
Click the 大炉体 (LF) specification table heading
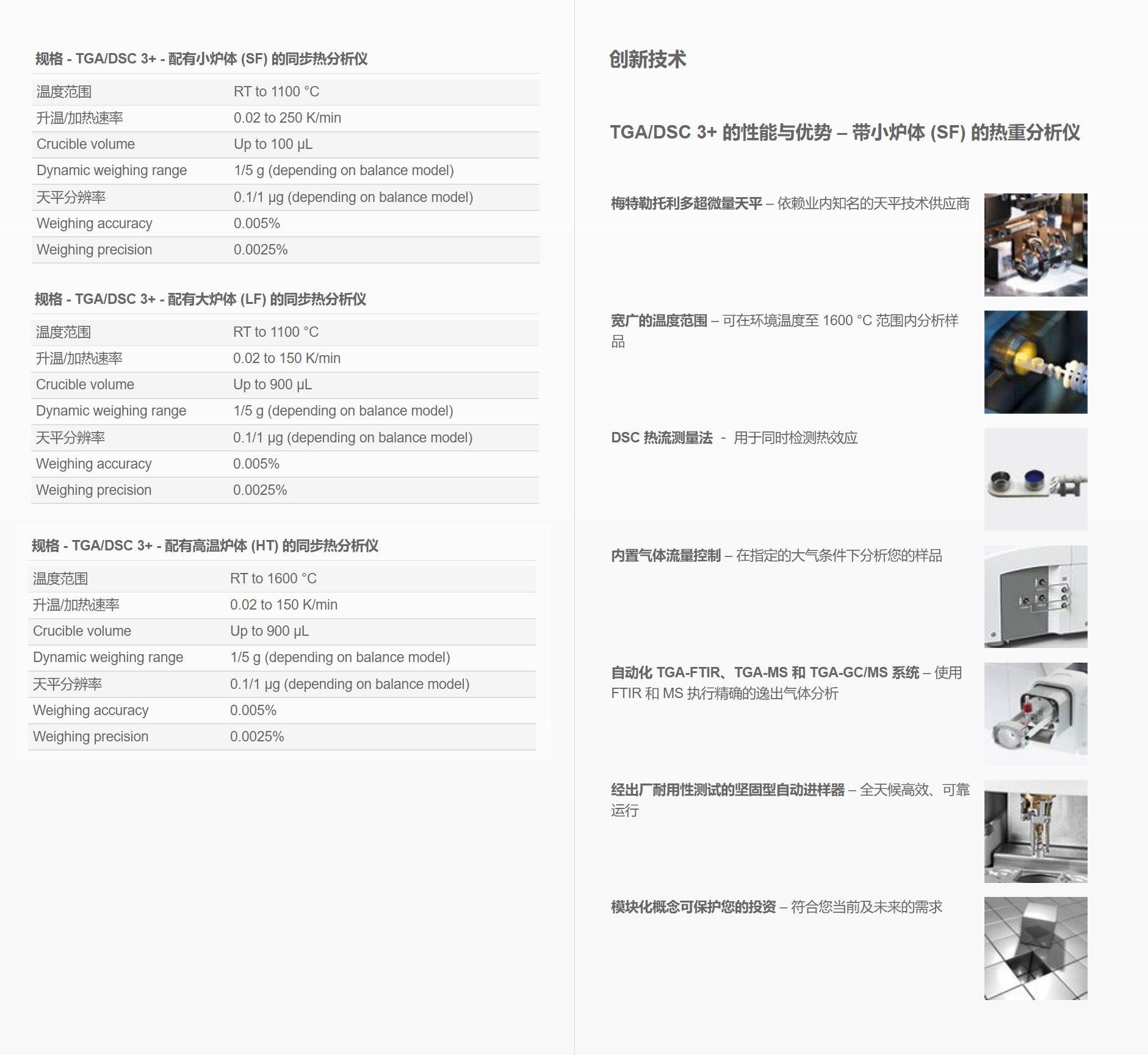click(200, 299)
